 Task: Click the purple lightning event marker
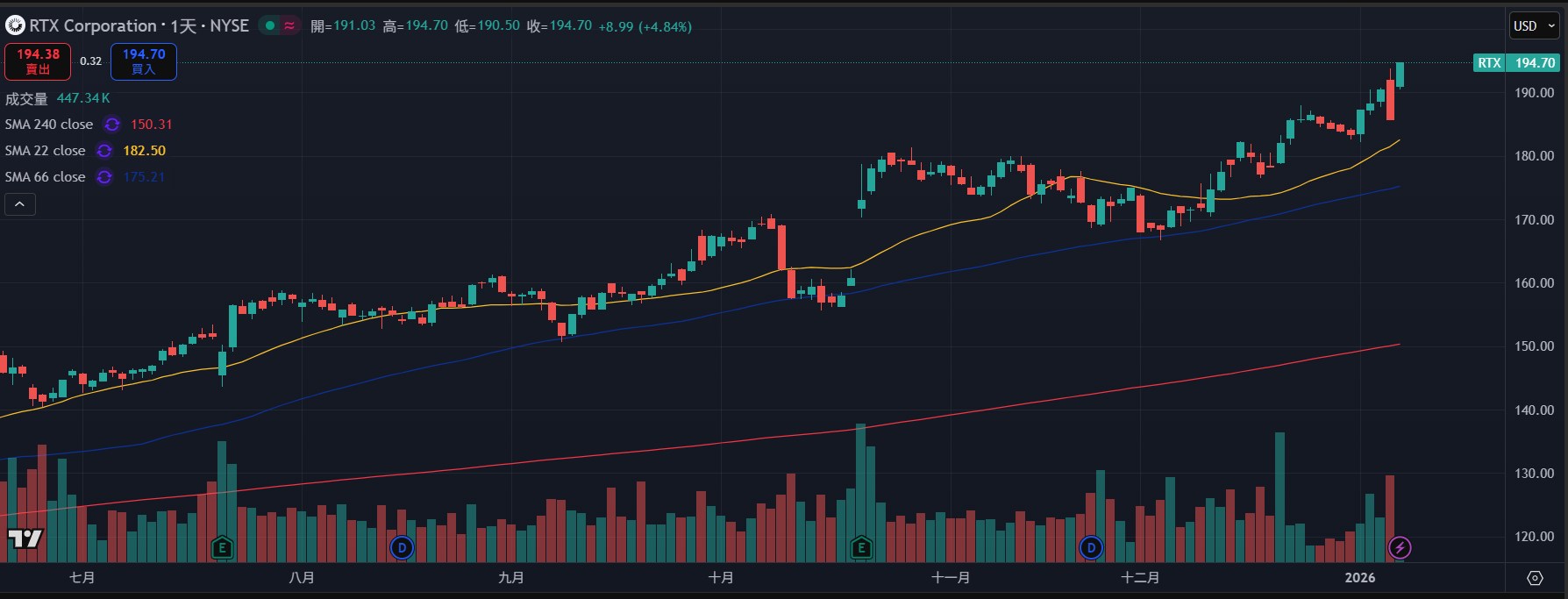(x=1400, y=548)
